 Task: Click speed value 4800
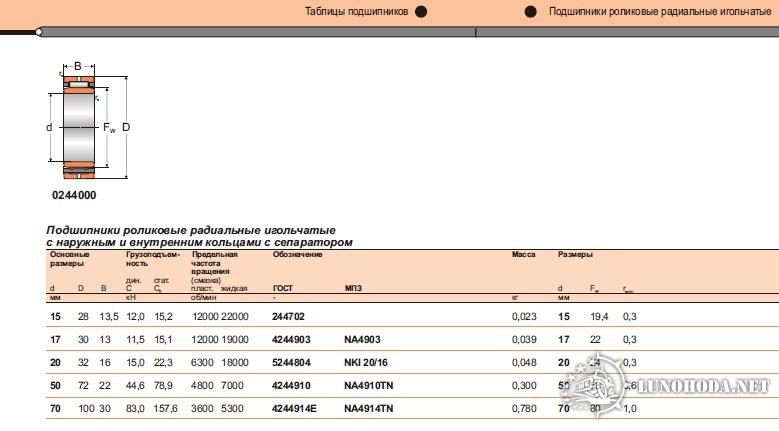[202, 385]
